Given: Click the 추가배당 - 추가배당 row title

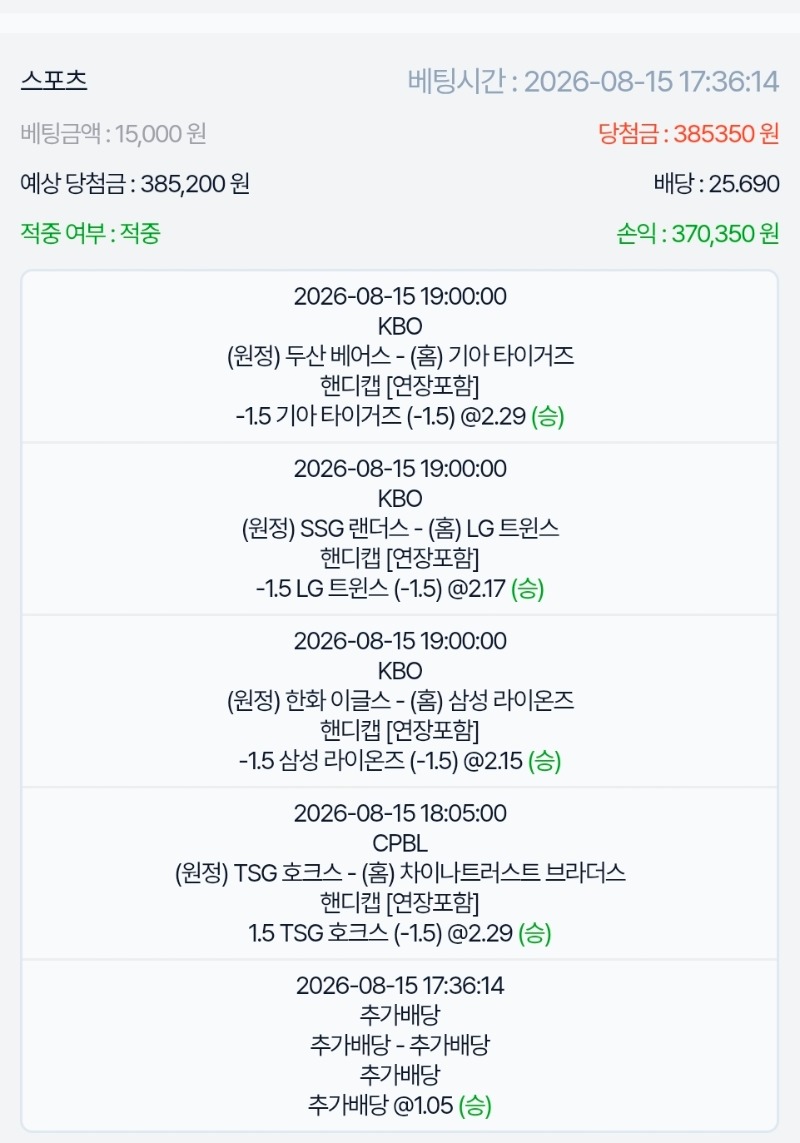Looking at the screenshot, I should [x=400, y=1045].
